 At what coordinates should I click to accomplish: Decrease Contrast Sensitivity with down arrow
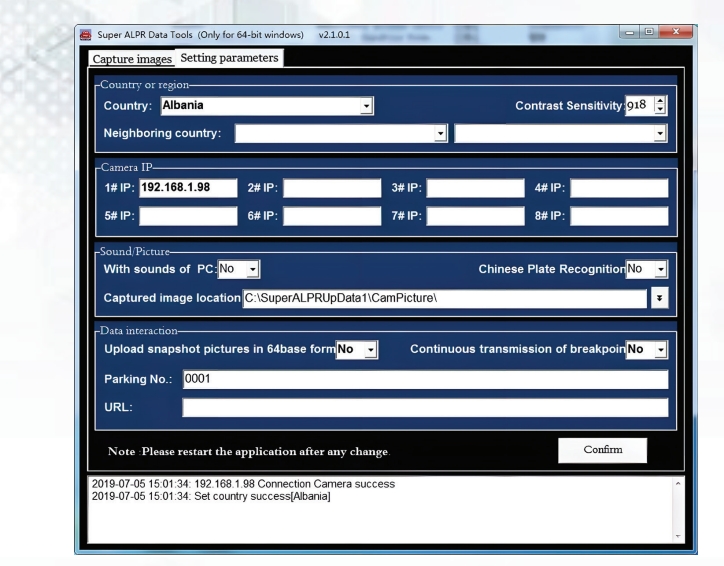tap(661, 110)
